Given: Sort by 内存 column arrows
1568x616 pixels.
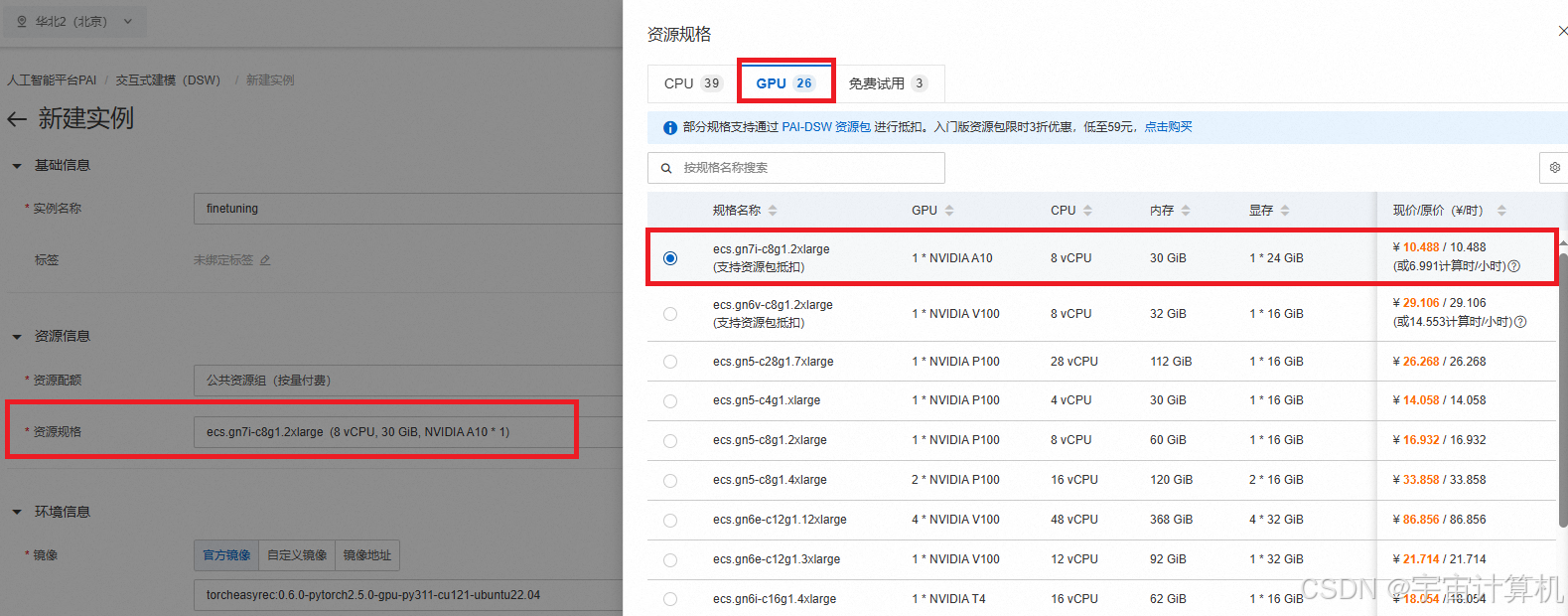Looking at the screenshot, I should 1186,211.
